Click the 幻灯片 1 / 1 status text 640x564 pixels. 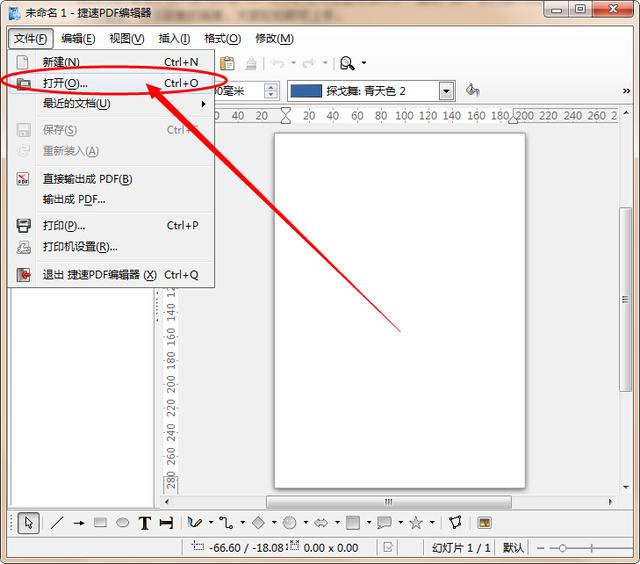click(x=461, y=548)
